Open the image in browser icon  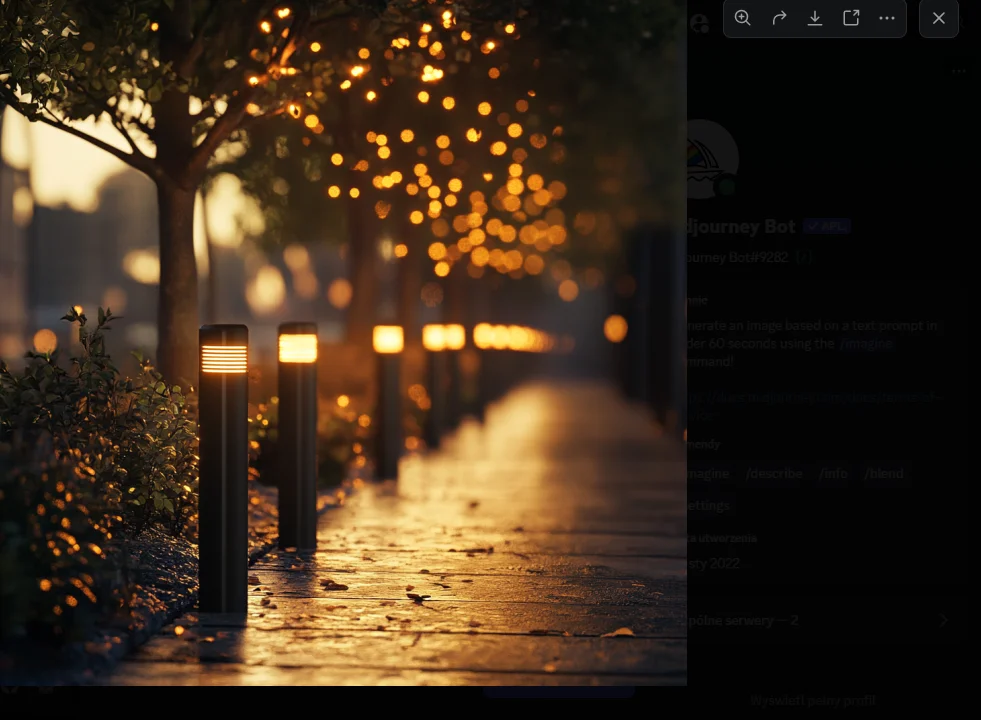click(x=851, y=18)
